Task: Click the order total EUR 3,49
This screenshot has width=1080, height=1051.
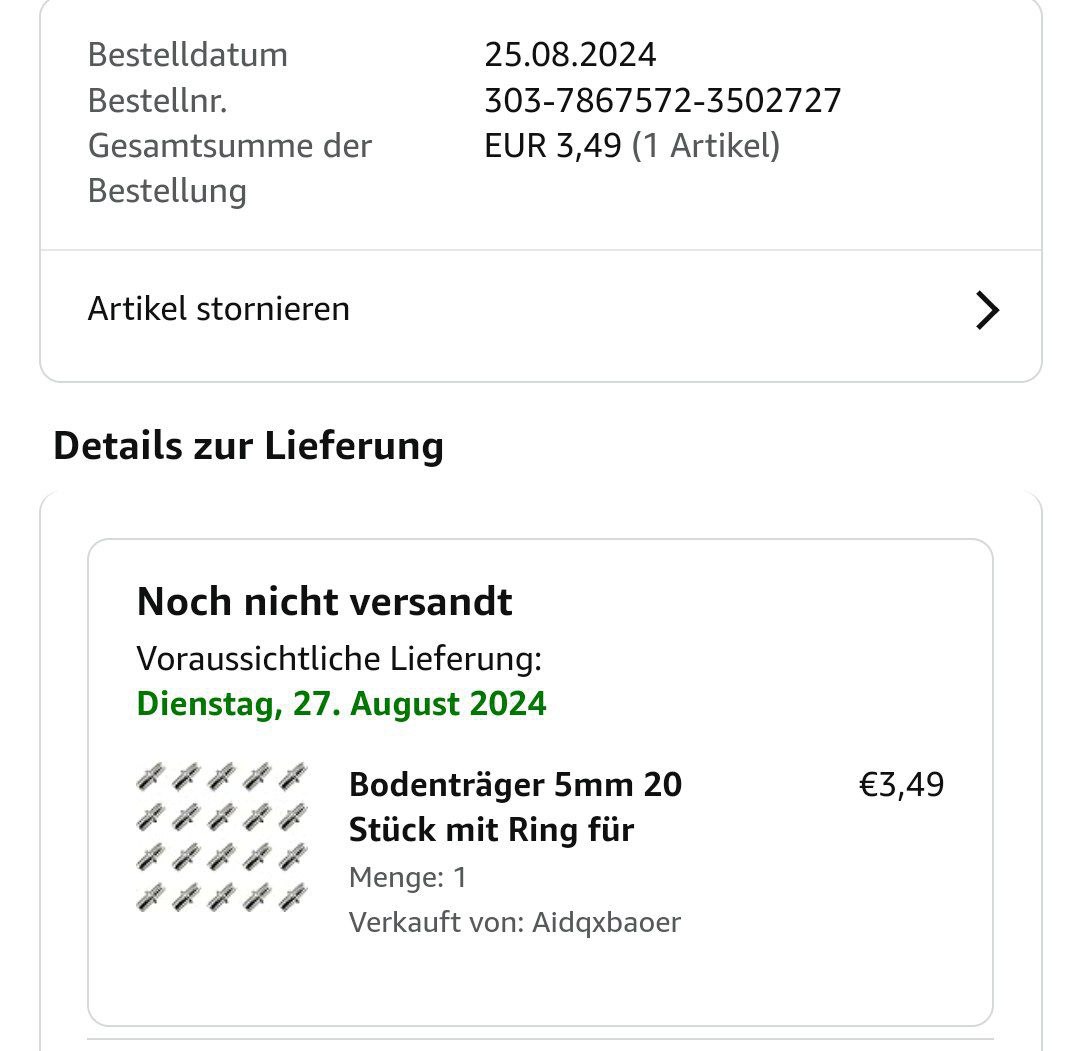Action: 553,146
